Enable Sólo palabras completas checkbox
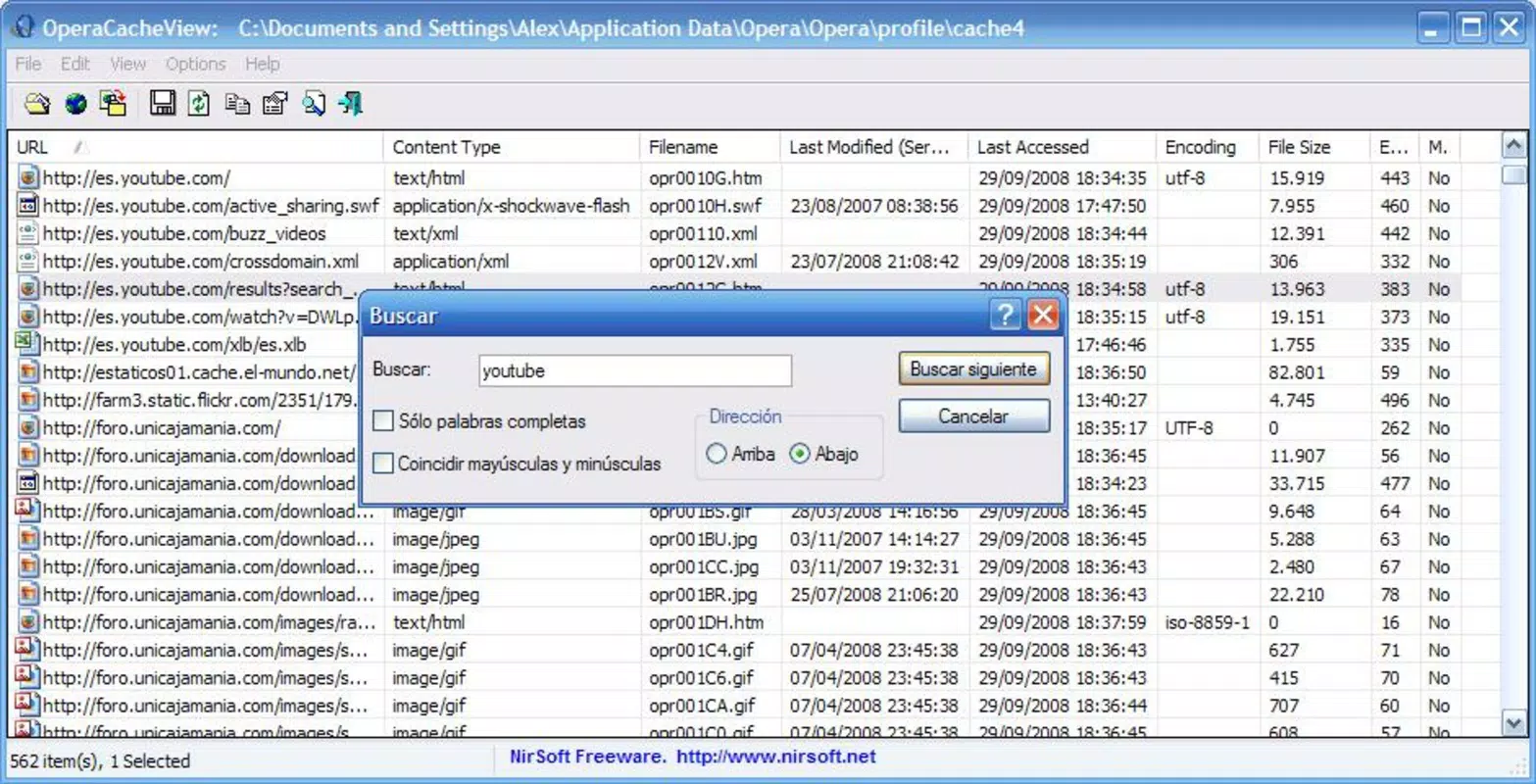1536x784 pixels. coord(383,421)
